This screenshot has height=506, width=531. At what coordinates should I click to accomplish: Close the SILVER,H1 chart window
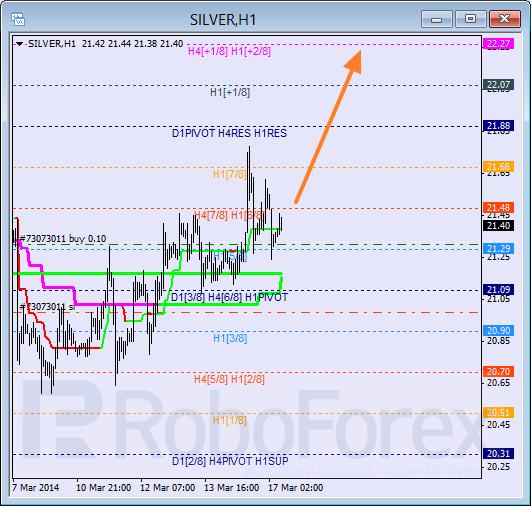[505, 19]
